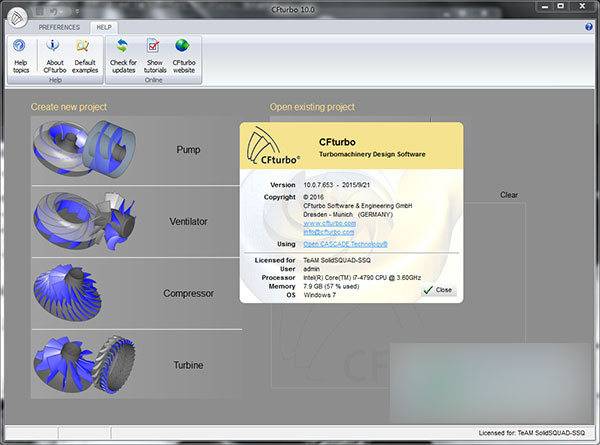The height and width of the screenshot is (445, 600).
Task: Click the pump impeller thumbnail image
Action: pos(84,148)
